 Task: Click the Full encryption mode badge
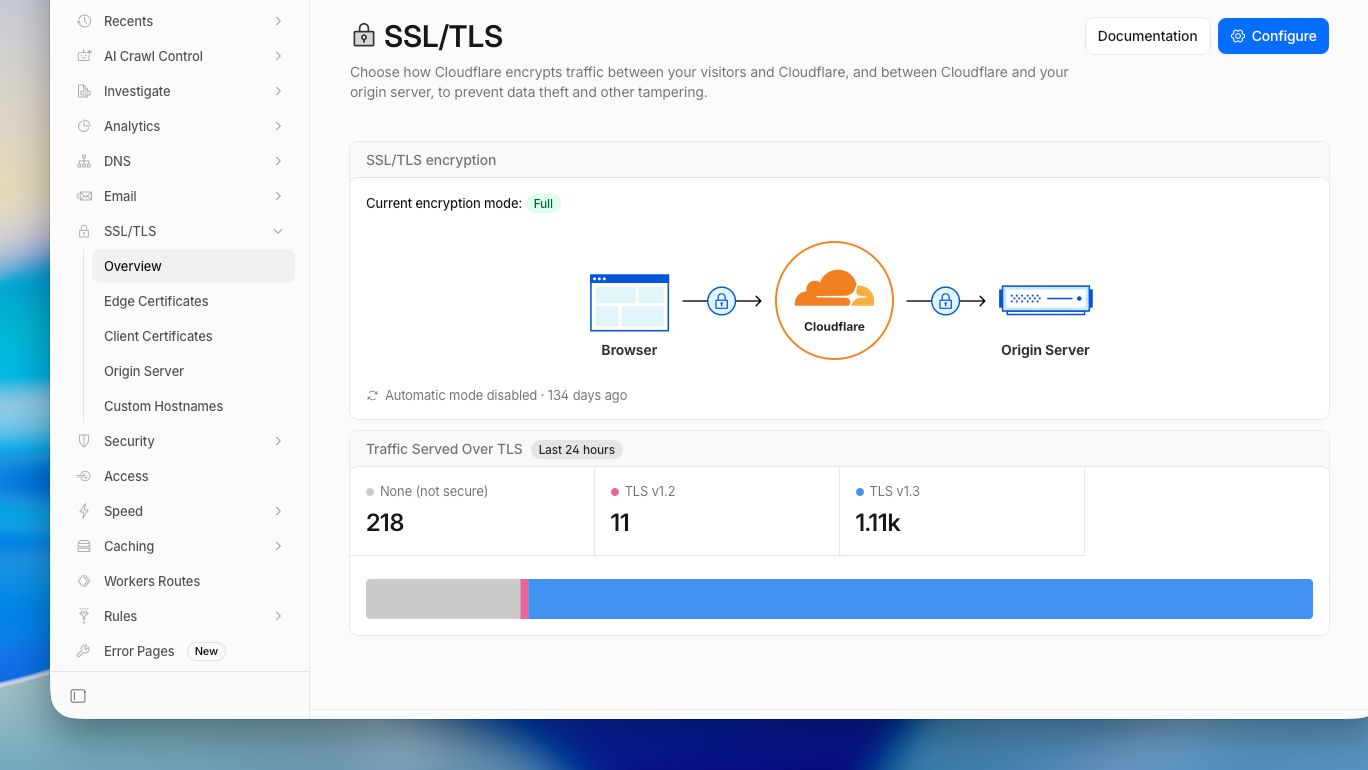click(543, 203)
